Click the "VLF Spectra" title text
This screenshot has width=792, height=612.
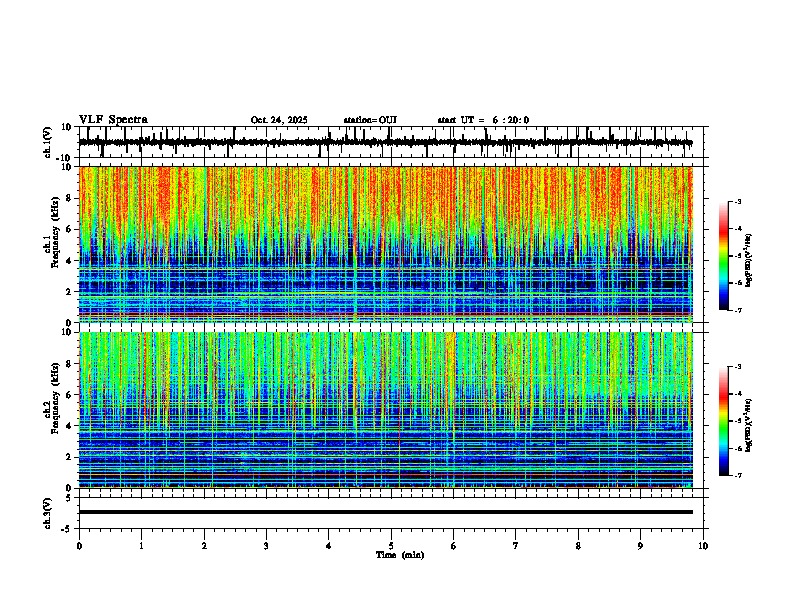[x=113, y=120]
